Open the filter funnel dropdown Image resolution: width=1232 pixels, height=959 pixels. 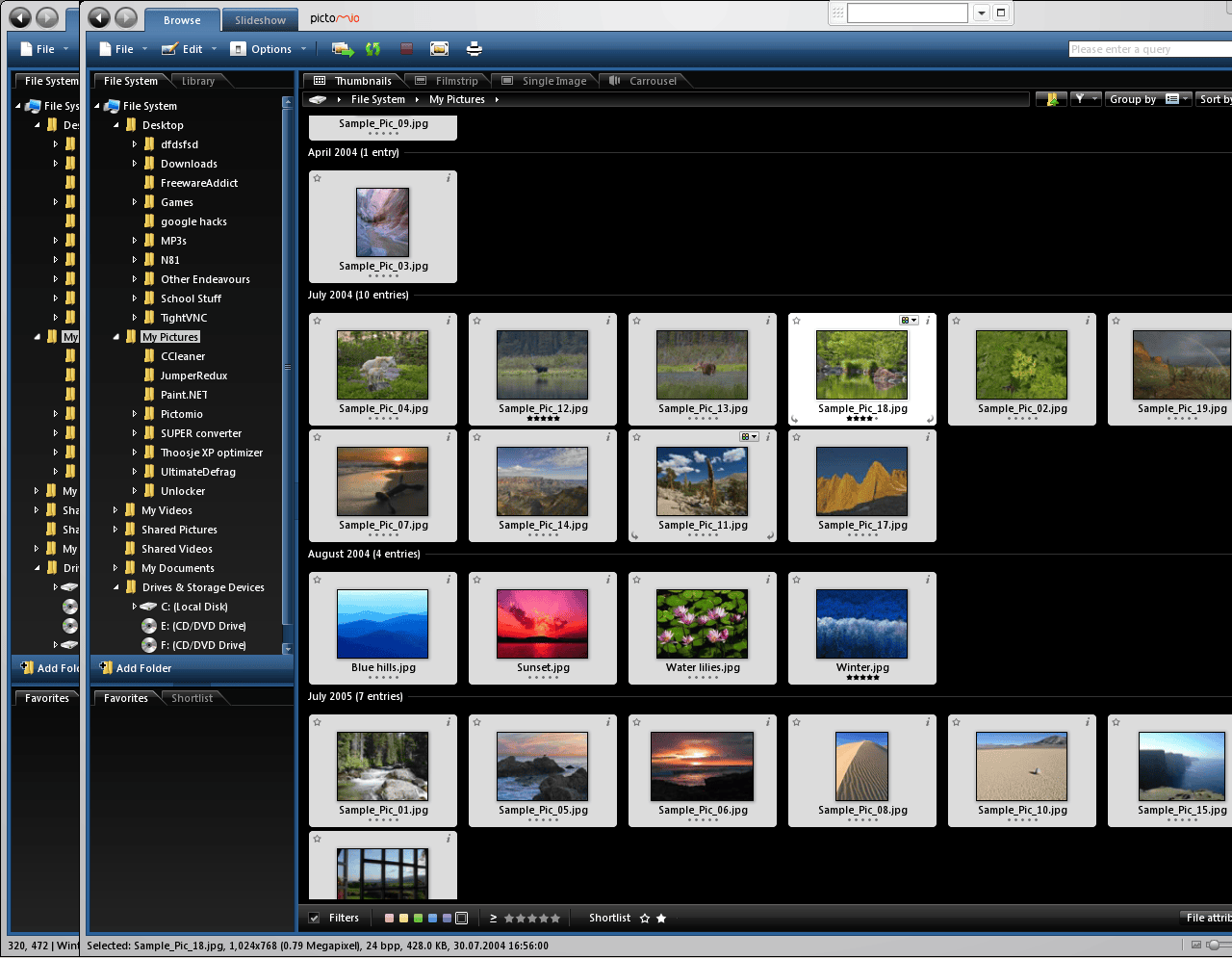point(1086,99)
